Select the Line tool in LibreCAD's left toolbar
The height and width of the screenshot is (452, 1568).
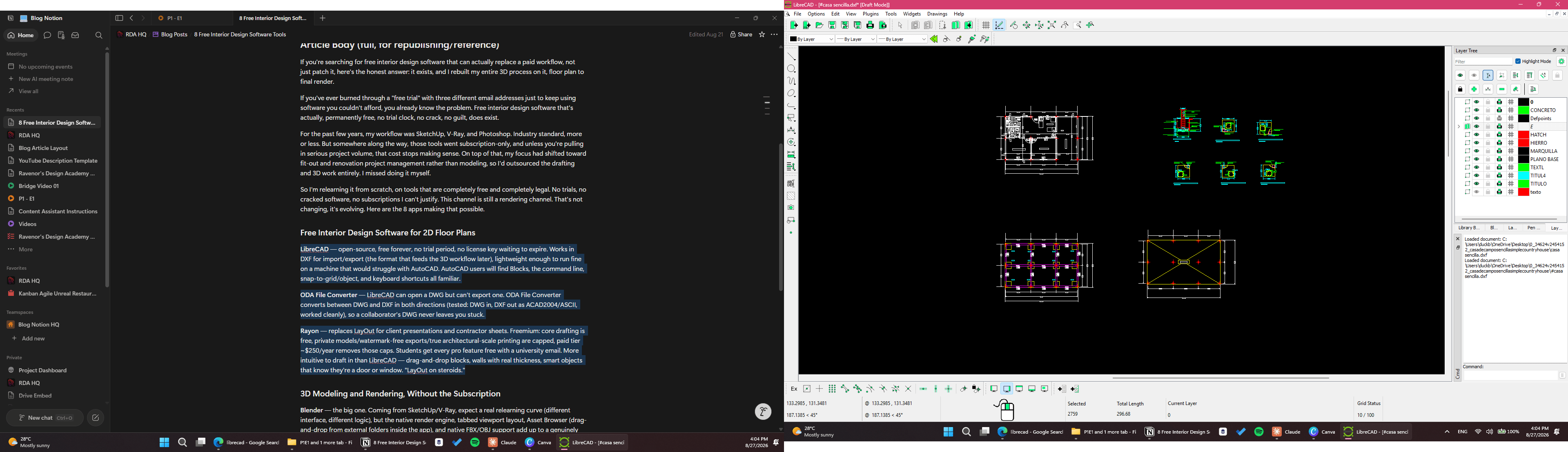click(791, 57)
